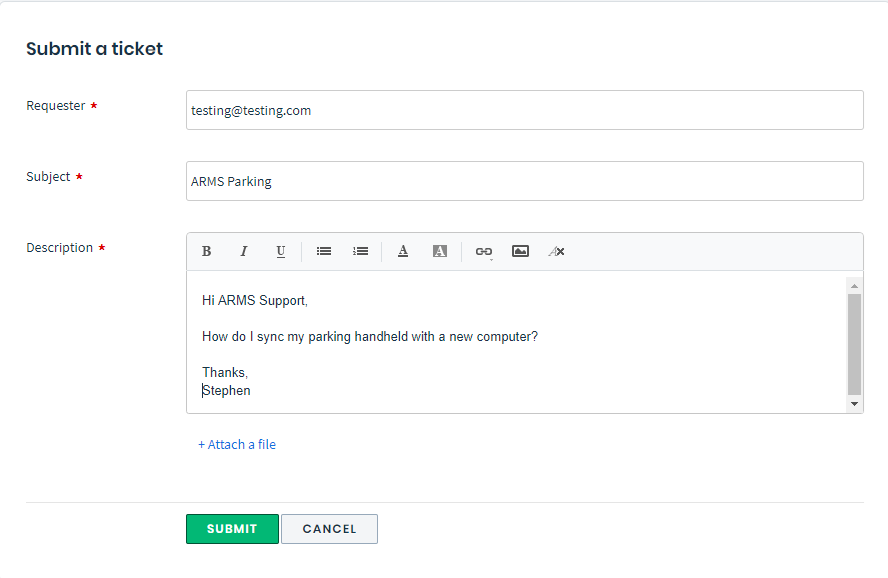Create a bulleted list in the description
888x578 pixels.
323,251
